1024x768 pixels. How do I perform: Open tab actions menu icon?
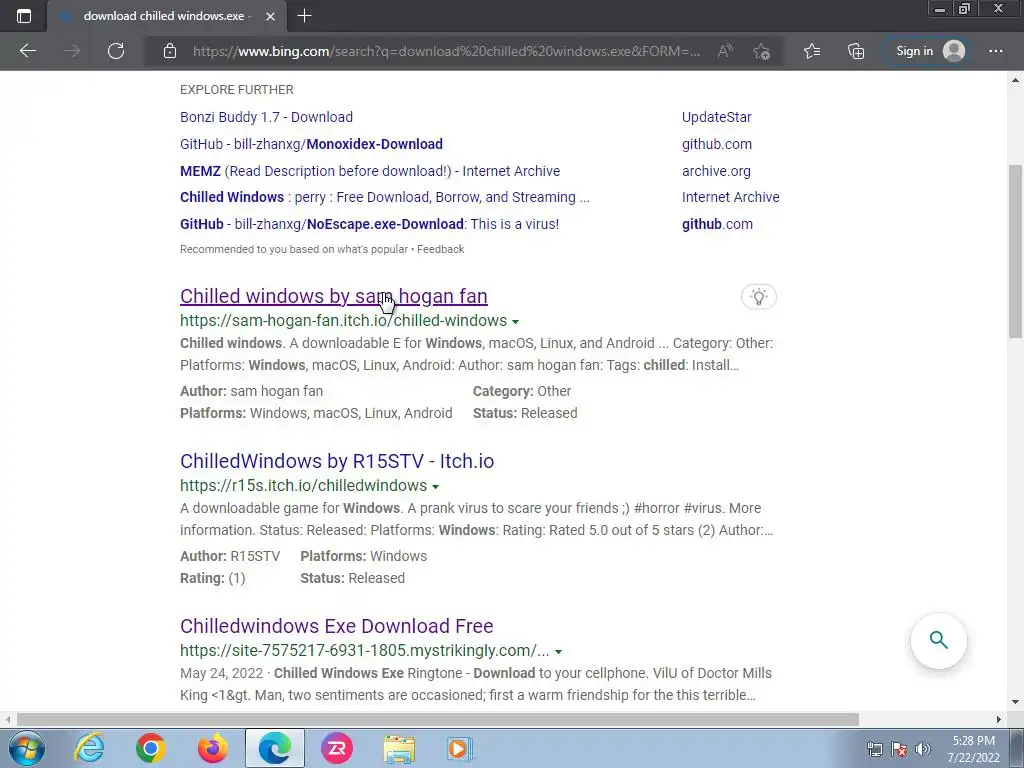click(x=24, y=16)
